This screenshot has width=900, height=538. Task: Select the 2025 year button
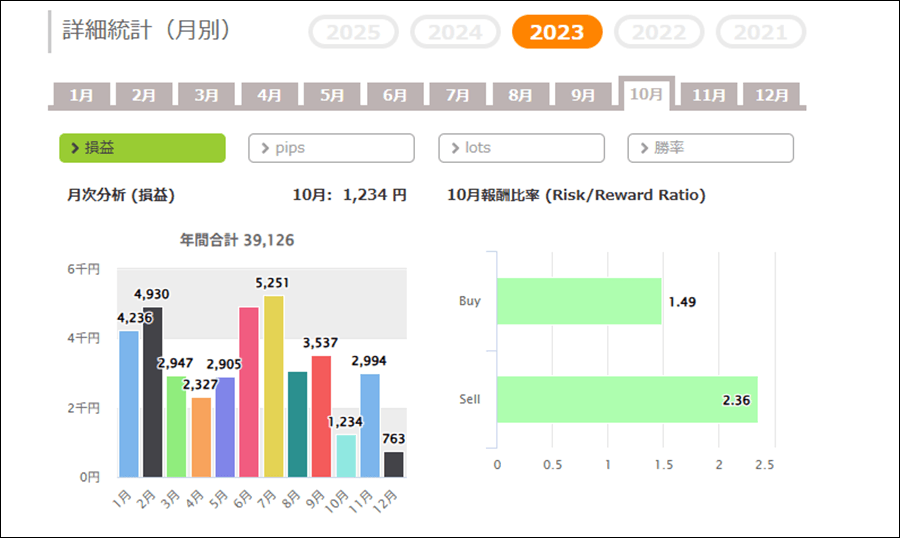click(x=353, y=32)
